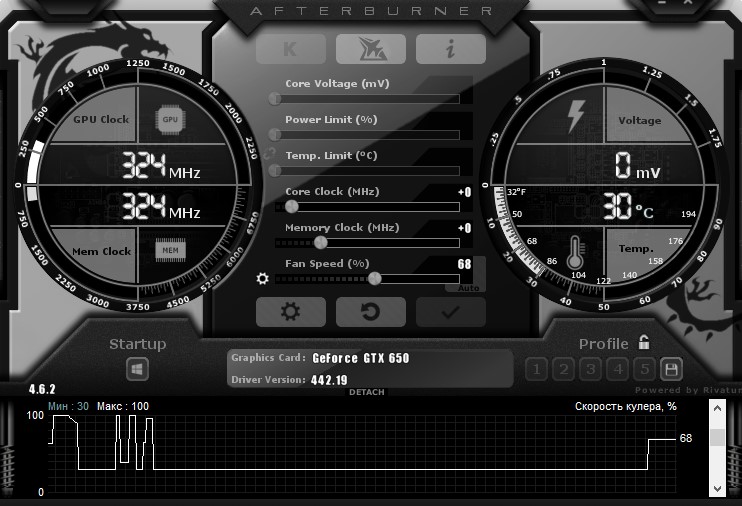Click the Core Voltage slider handle
Screen dimensions: 742x506
[274, 98]
